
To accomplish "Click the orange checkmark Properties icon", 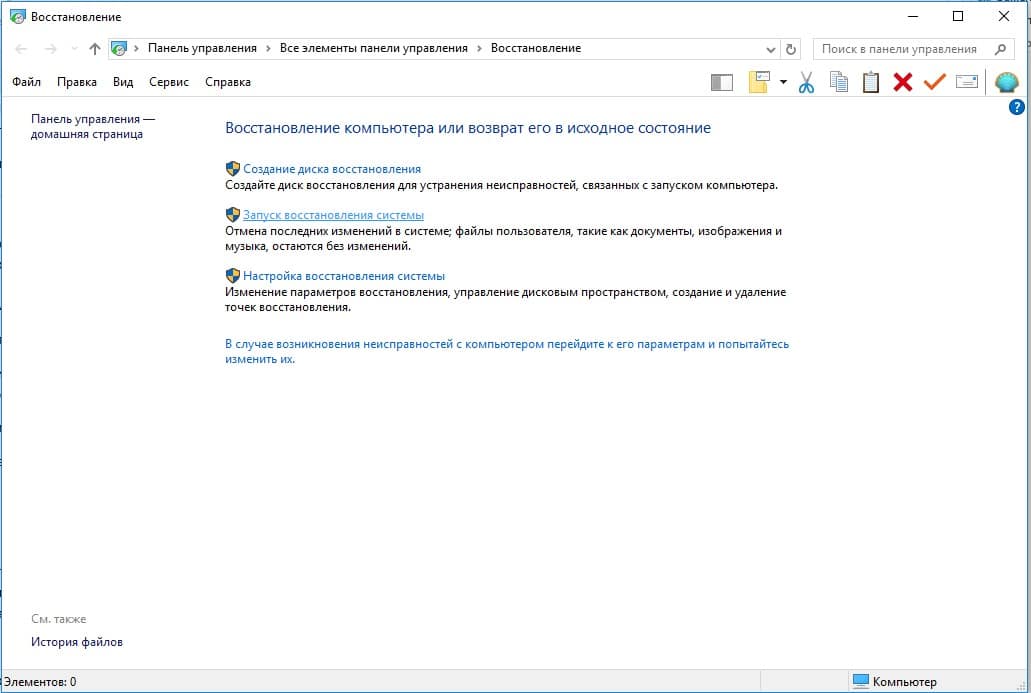I will pyautogui.click(x=935, y=83).
